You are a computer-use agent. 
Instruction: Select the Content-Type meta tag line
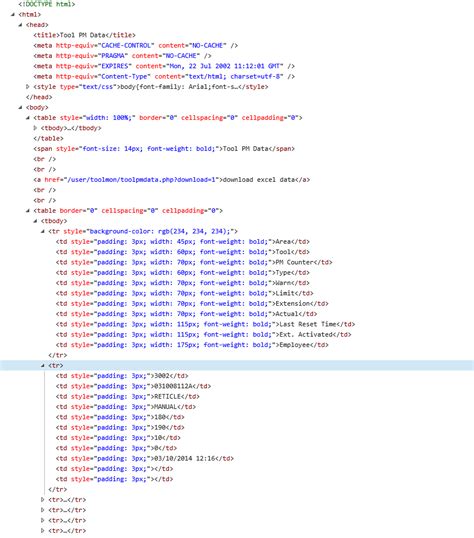164,76
